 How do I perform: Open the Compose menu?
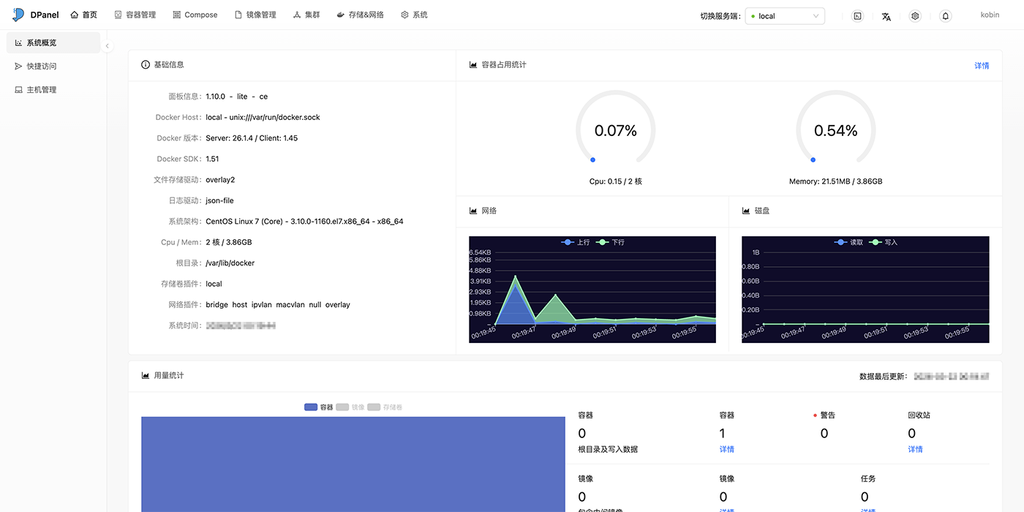pos(195,14)
